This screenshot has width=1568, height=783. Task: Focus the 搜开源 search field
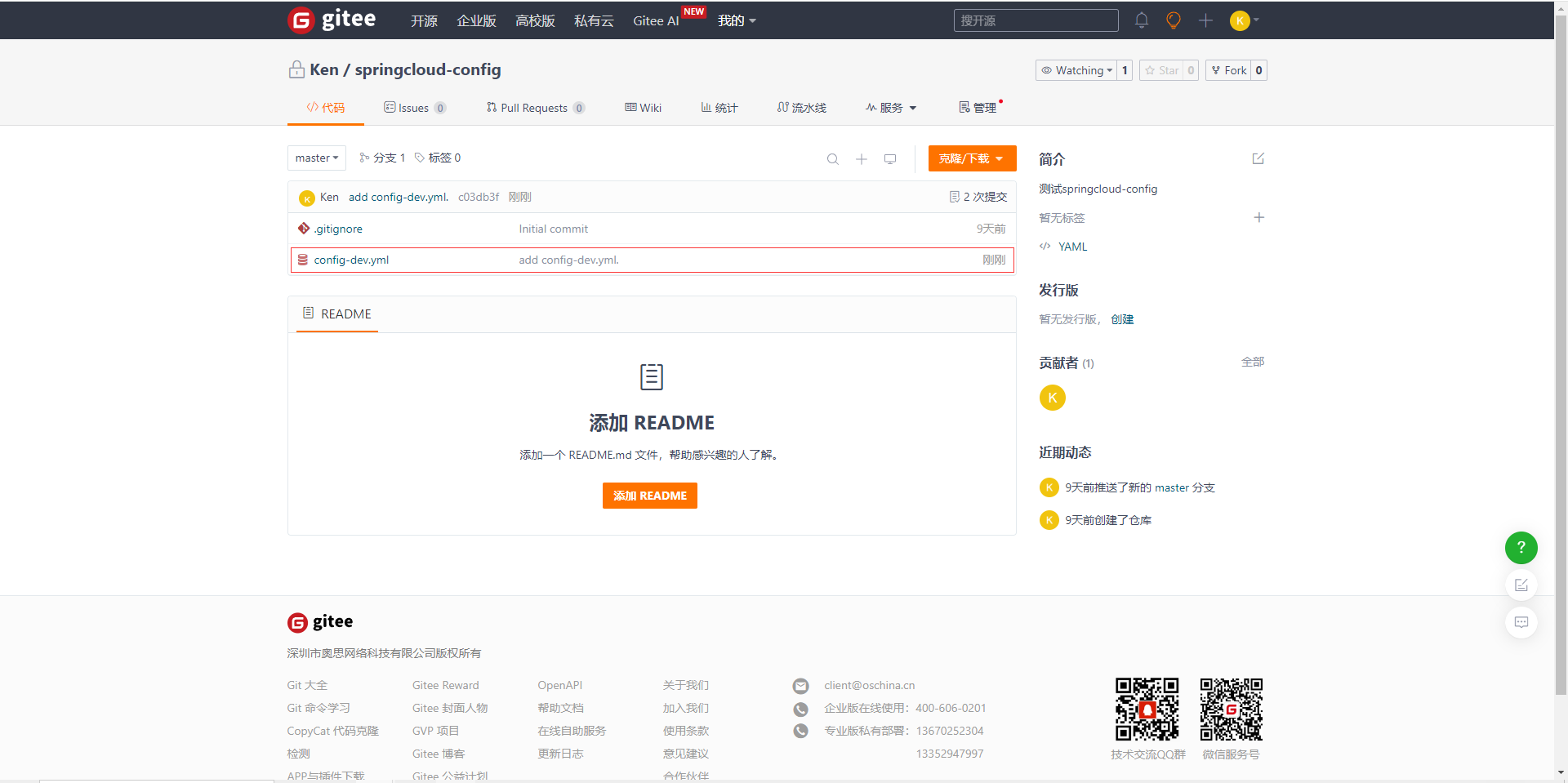click(x=1036, y=20)
